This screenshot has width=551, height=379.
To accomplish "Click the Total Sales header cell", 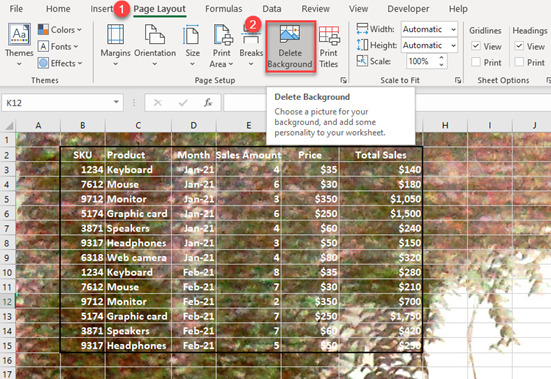I will tap(381, 155).
